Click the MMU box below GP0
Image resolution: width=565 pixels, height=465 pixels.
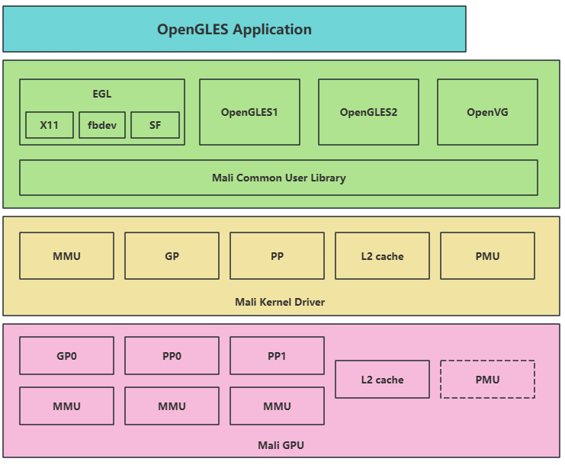67,406
